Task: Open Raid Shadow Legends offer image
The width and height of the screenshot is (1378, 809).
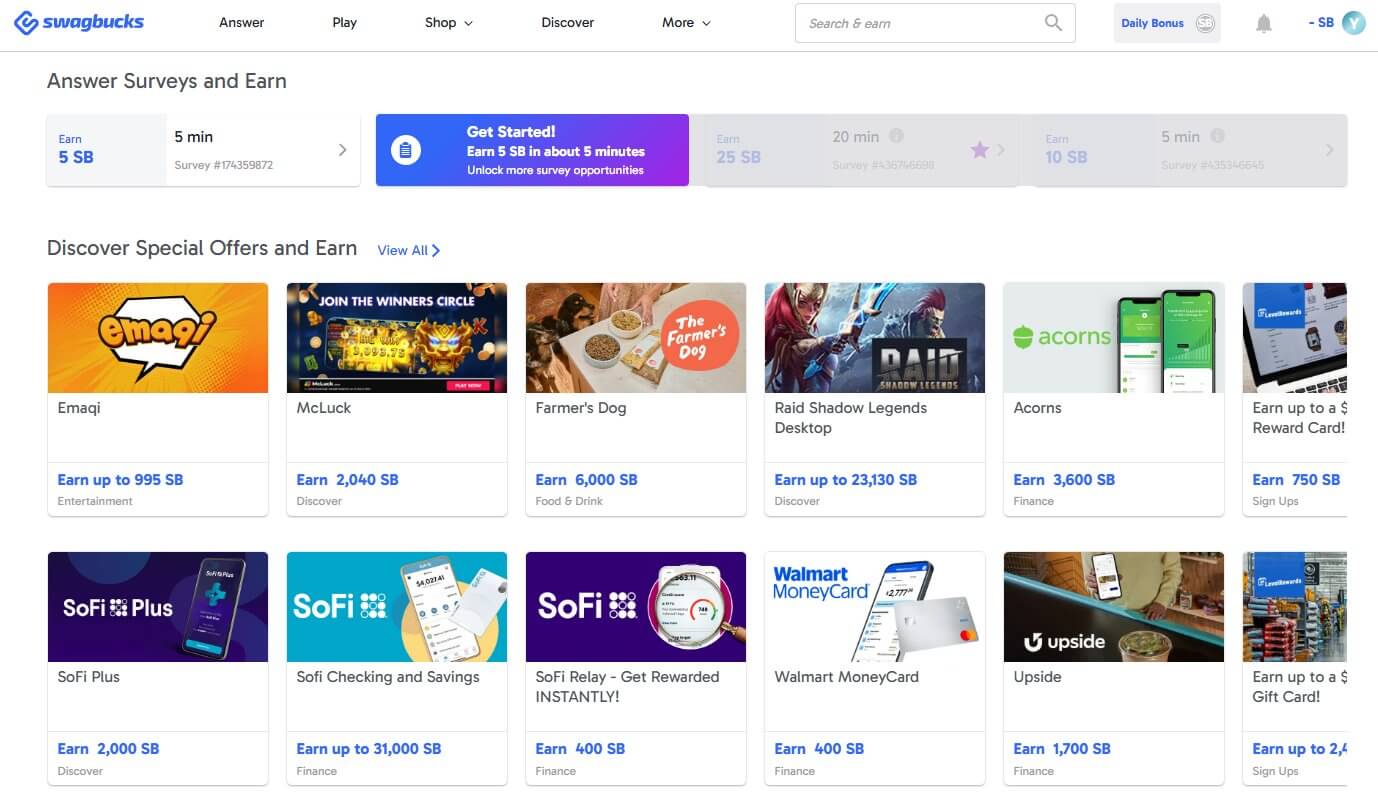Action: coord(875,338)
